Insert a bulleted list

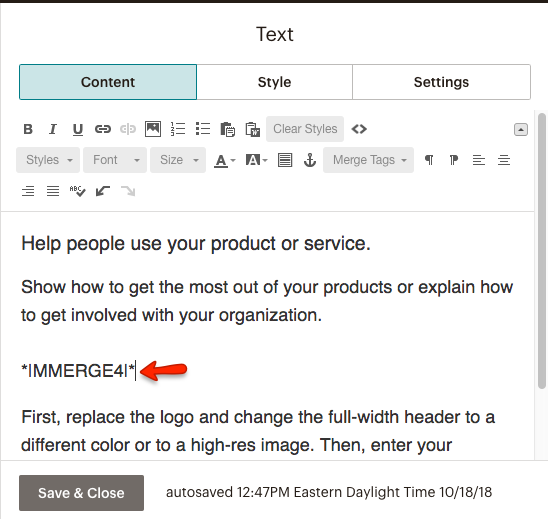point(203,129)
